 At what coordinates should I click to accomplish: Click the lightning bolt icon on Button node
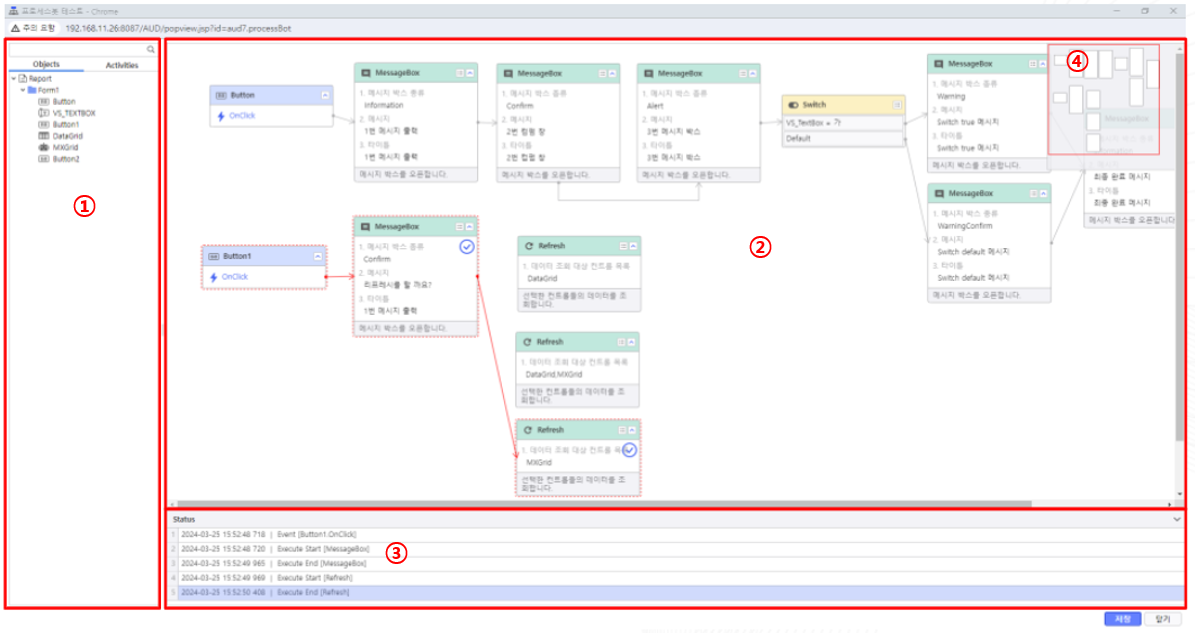coord(221,116)
